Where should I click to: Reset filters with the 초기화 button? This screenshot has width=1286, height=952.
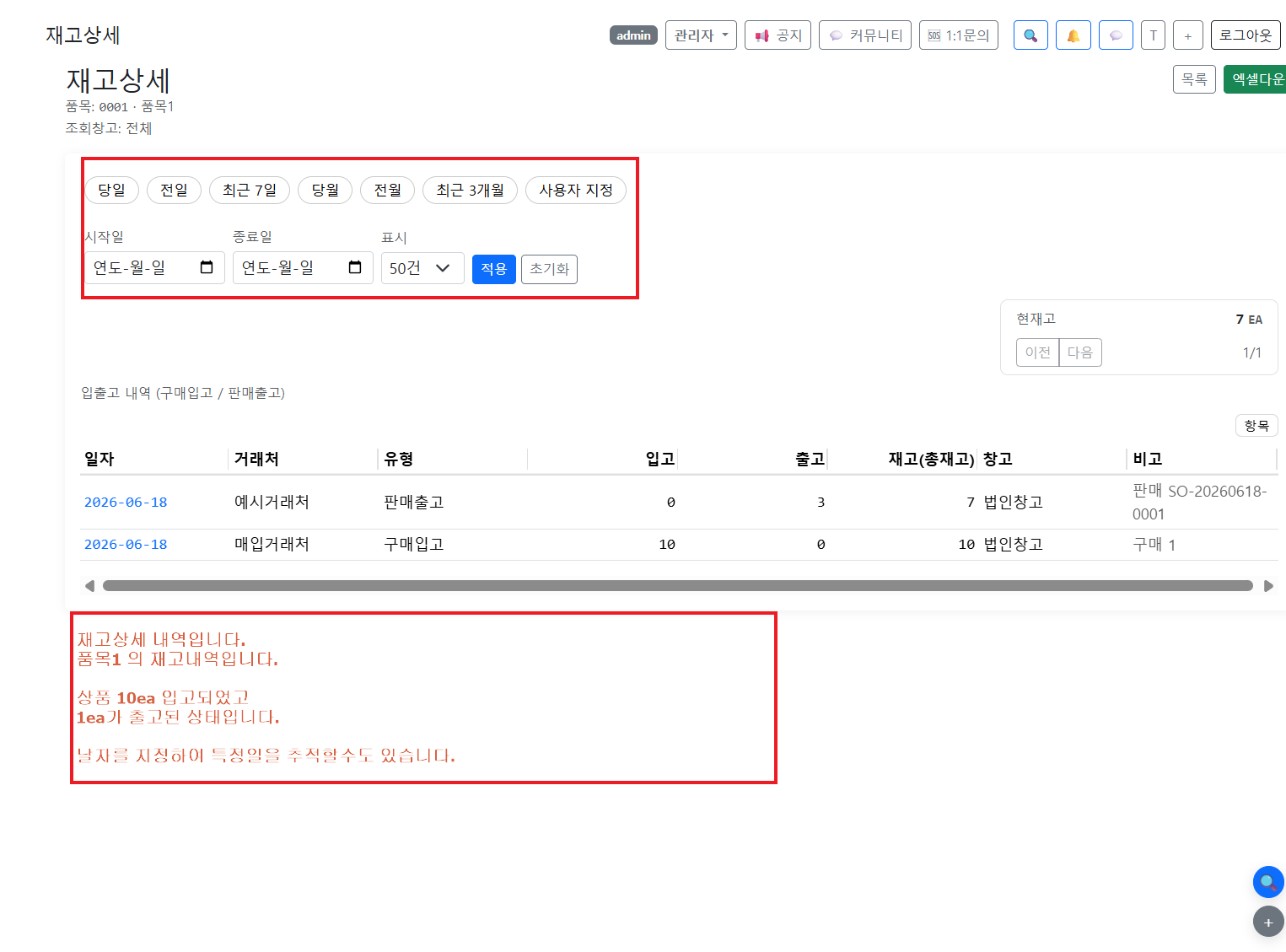(549, 269)
